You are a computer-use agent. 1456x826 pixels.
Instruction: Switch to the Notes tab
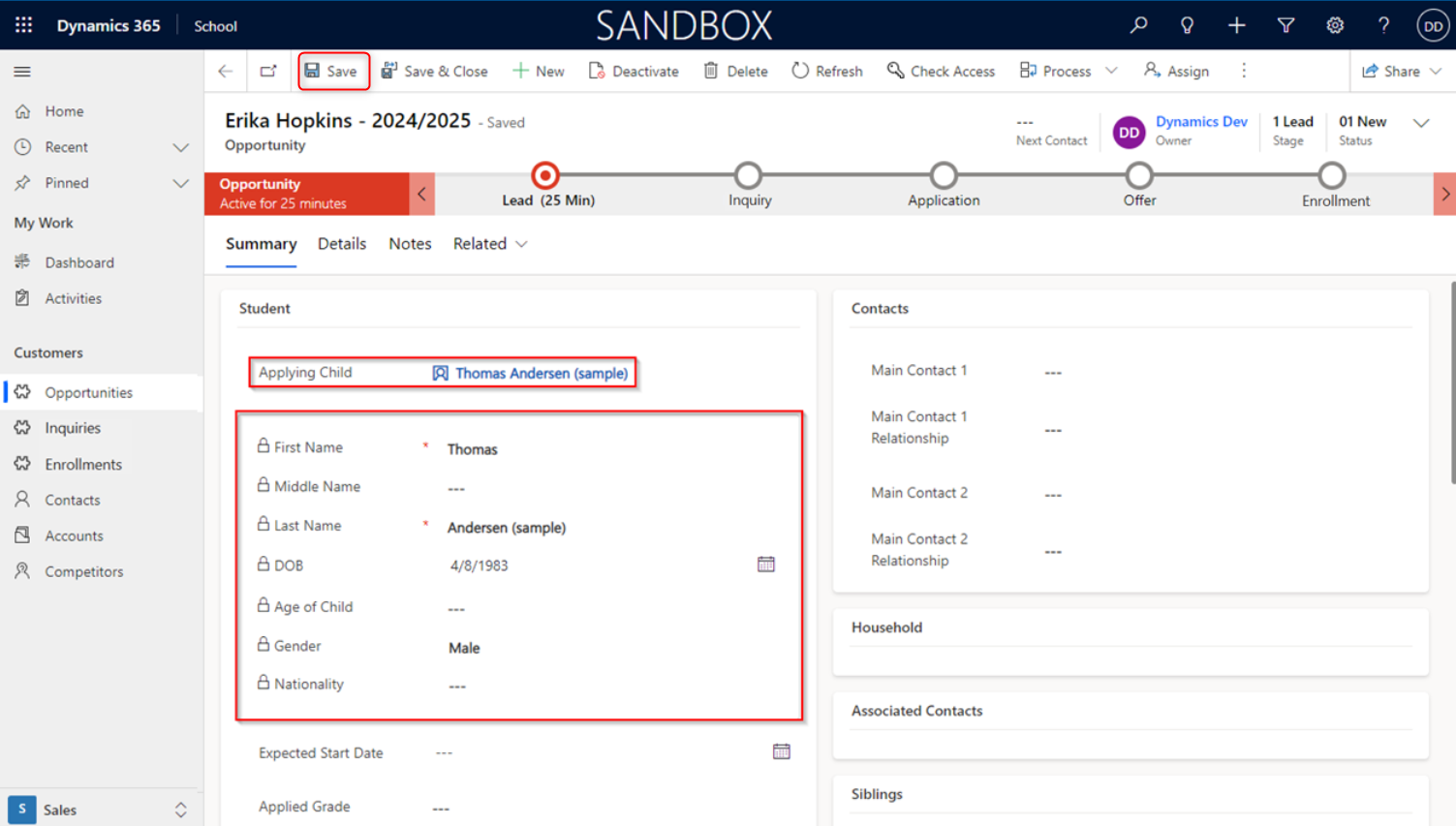pos(410,244)
